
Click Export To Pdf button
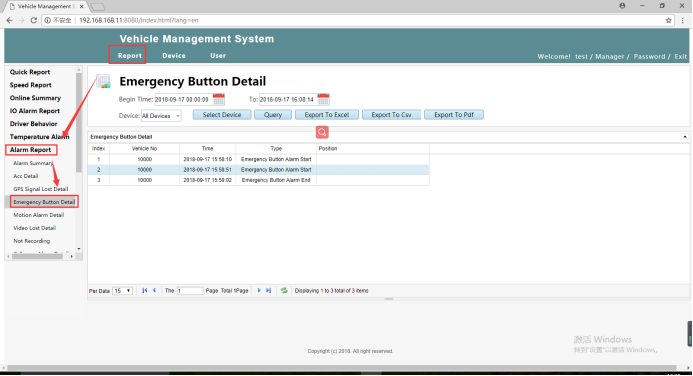click(454, 115)
